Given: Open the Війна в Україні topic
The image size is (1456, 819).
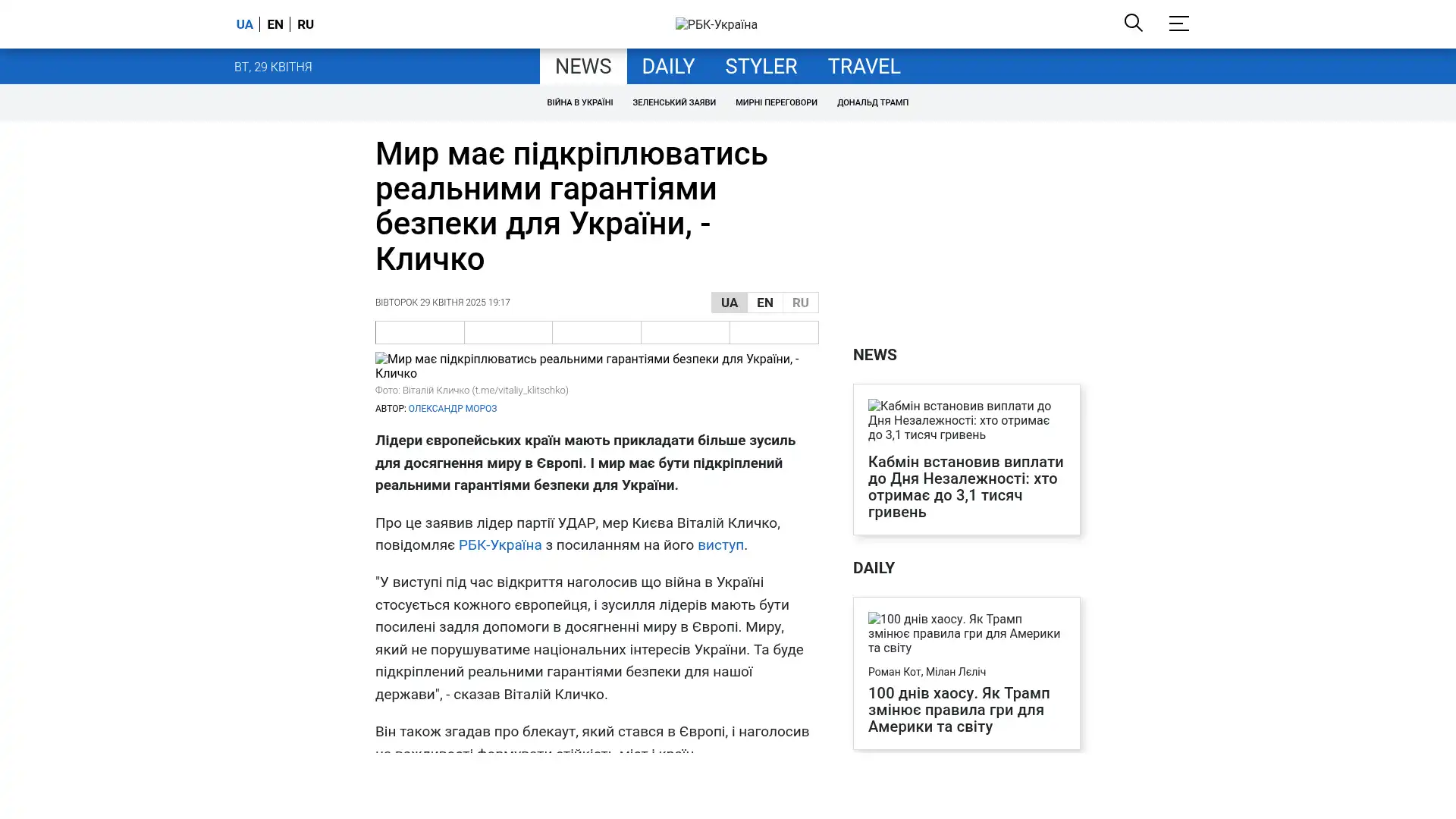Looking at the screenshot, I should (579, 102).
